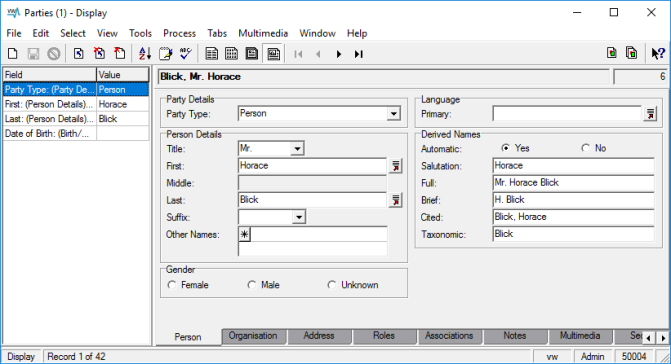Click the Last name field containing Blick

tap(312, 200)
